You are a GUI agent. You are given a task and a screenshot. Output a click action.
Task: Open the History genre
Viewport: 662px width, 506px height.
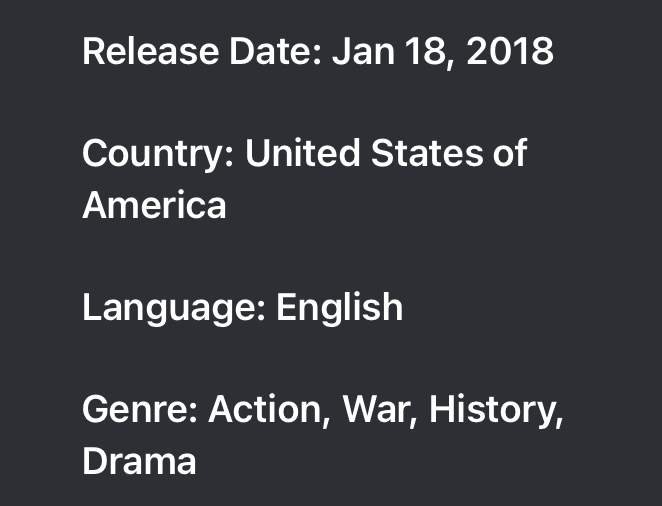click(496, 411)
